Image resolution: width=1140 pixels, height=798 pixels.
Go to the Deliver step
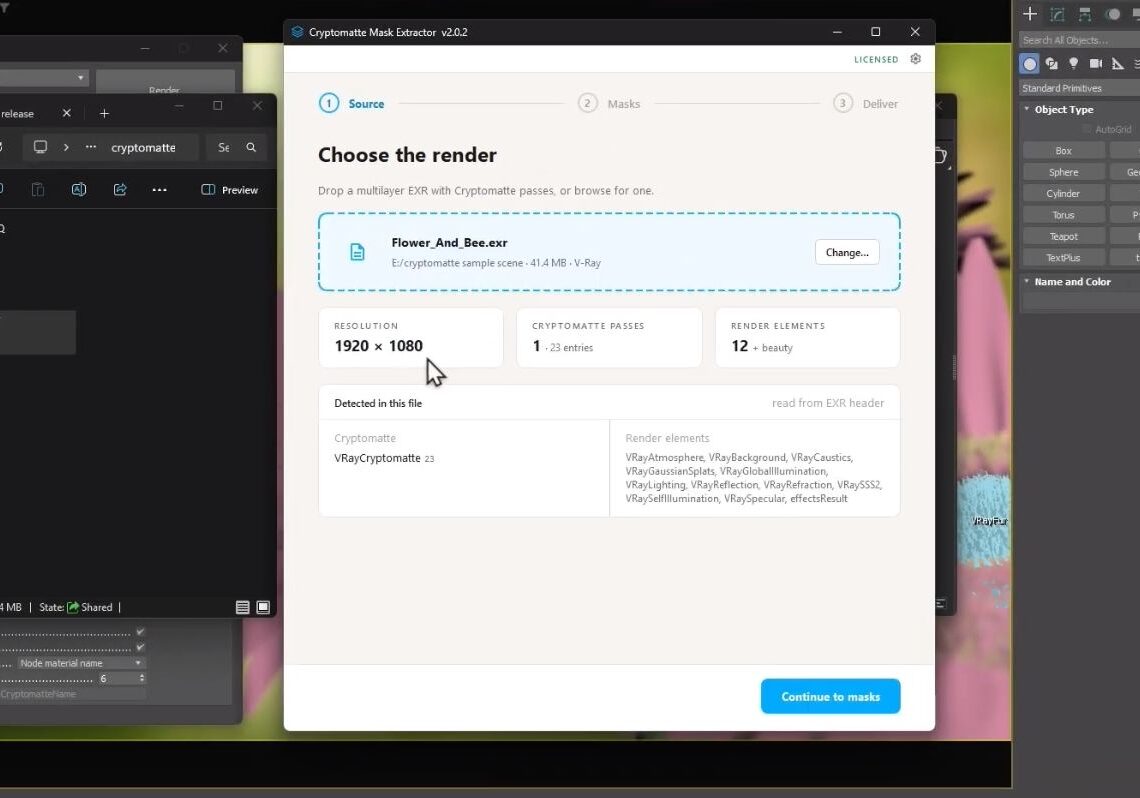pos(866,104)
